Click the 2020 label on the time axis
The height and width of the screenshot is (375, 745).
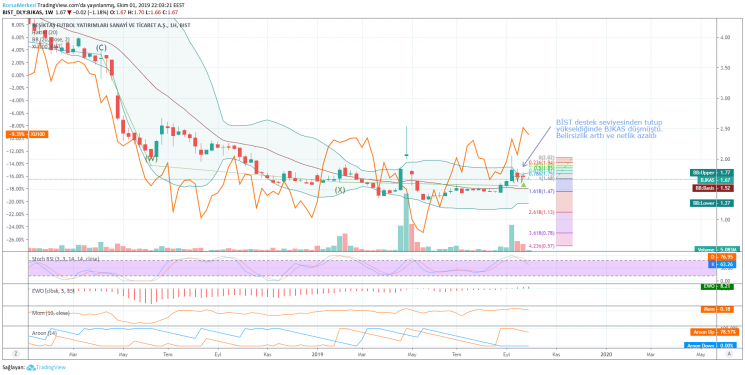click(606, 354)
